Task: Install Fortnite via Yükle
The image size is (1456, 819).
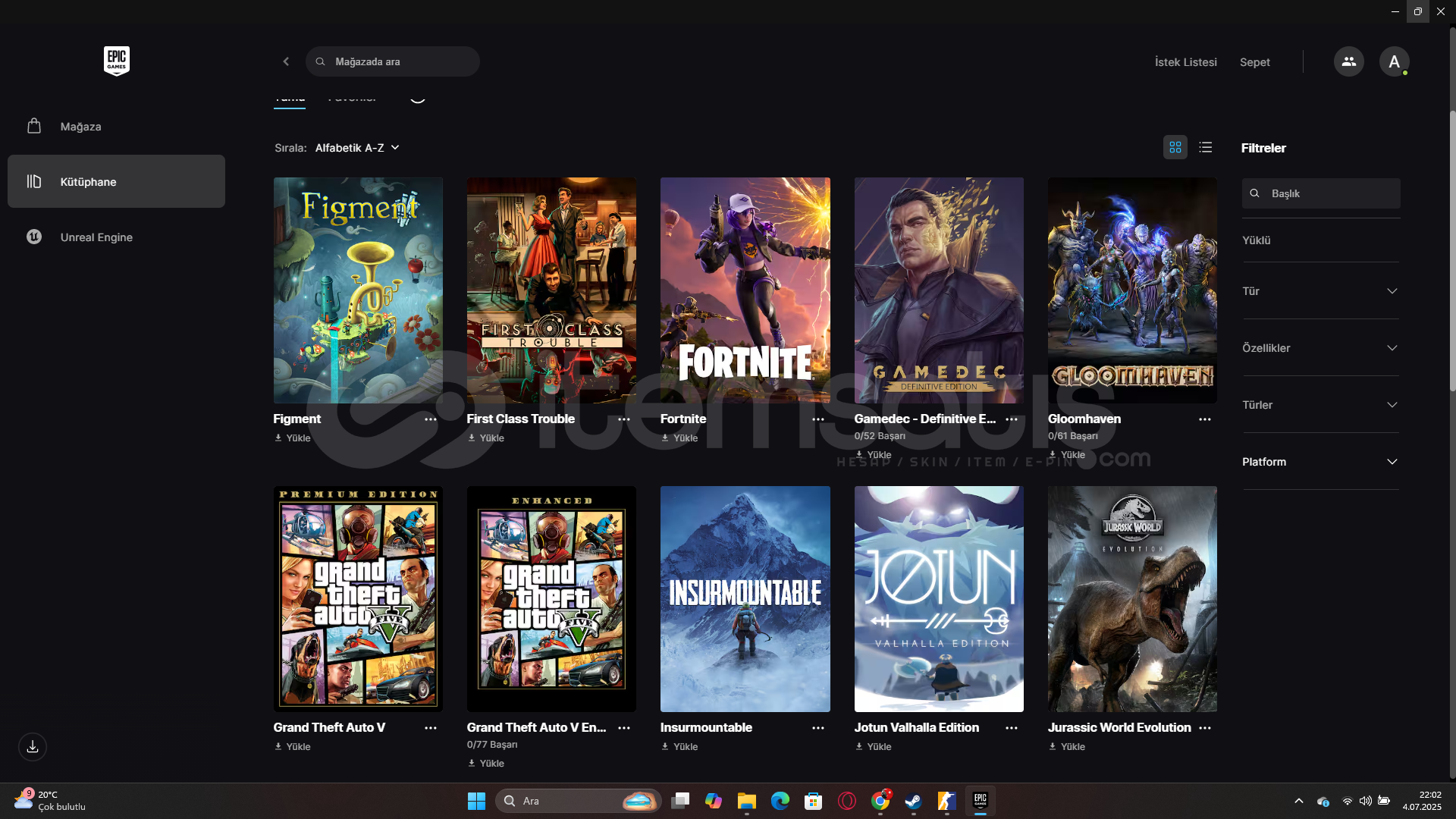Action: pos(679,438)
